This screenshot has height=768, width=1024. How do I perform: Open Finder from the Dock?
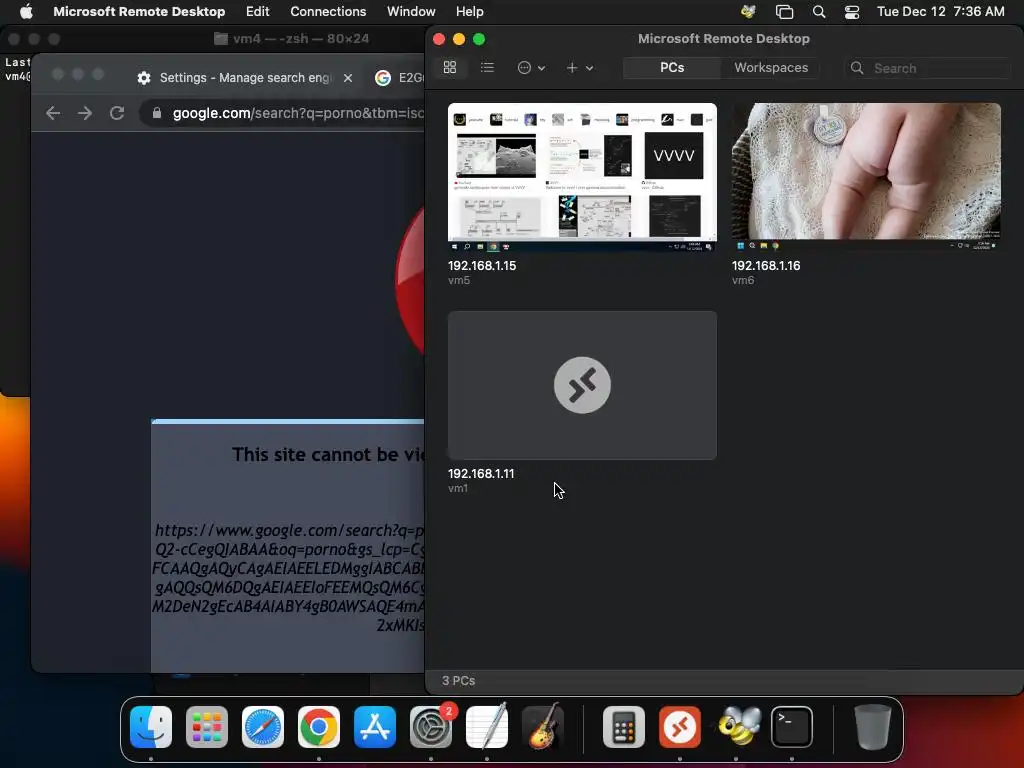(151, 727)
